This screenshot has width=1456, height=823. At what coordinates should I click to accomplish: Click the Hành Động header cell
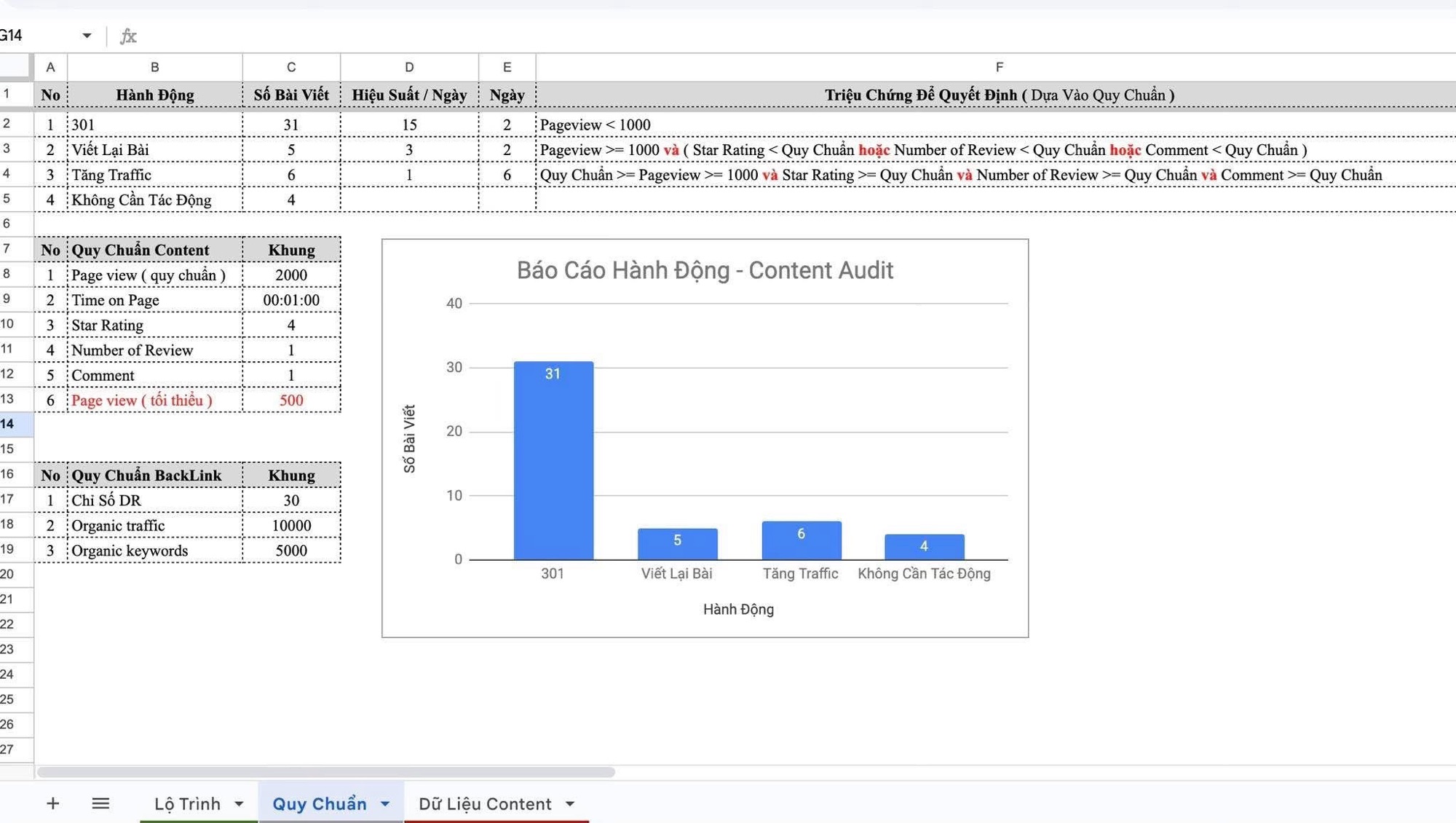click(x=155, y=95)
